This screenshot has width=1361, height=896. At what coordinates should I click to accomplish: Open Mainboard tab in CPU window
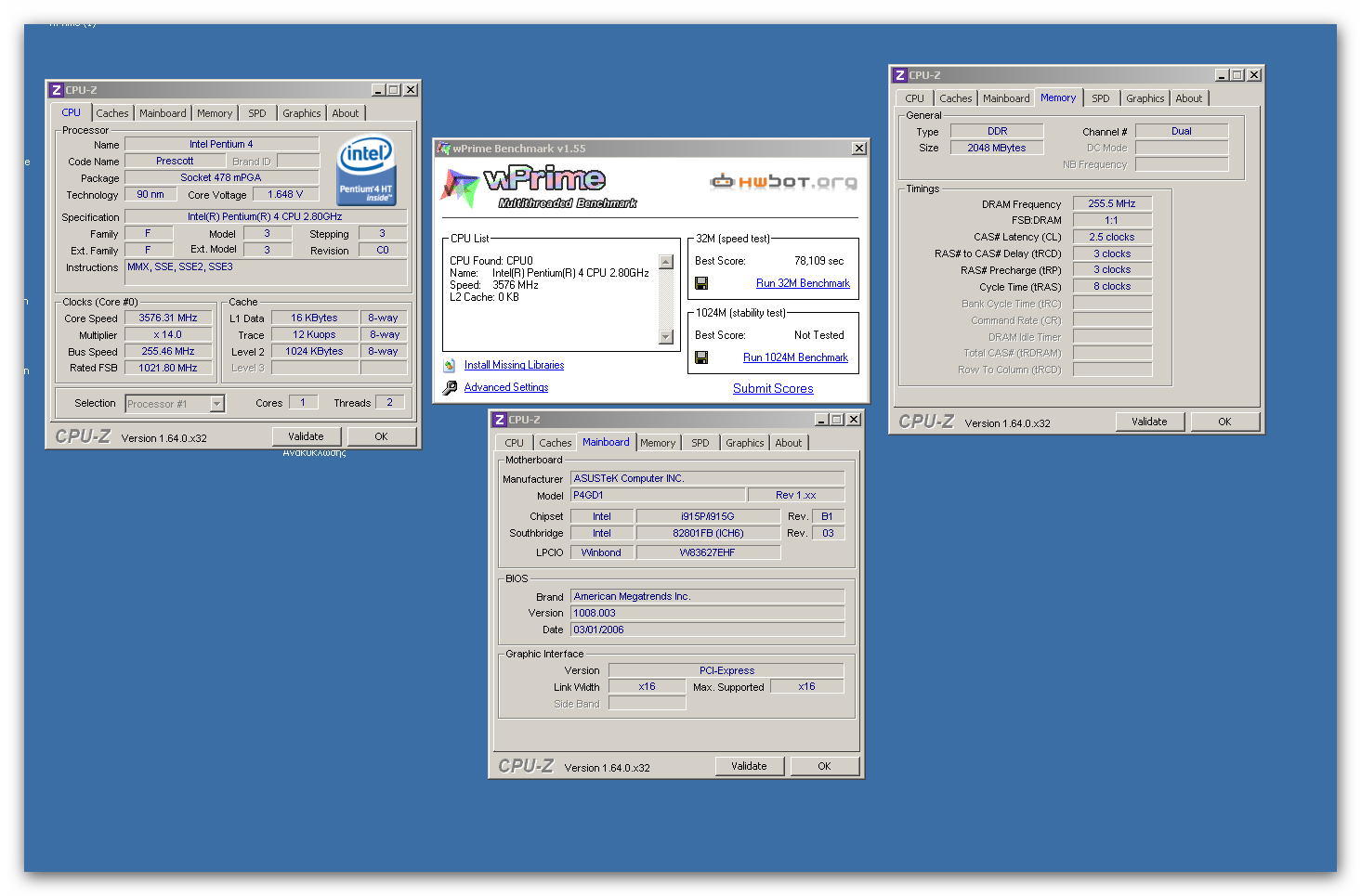point(163,113)
